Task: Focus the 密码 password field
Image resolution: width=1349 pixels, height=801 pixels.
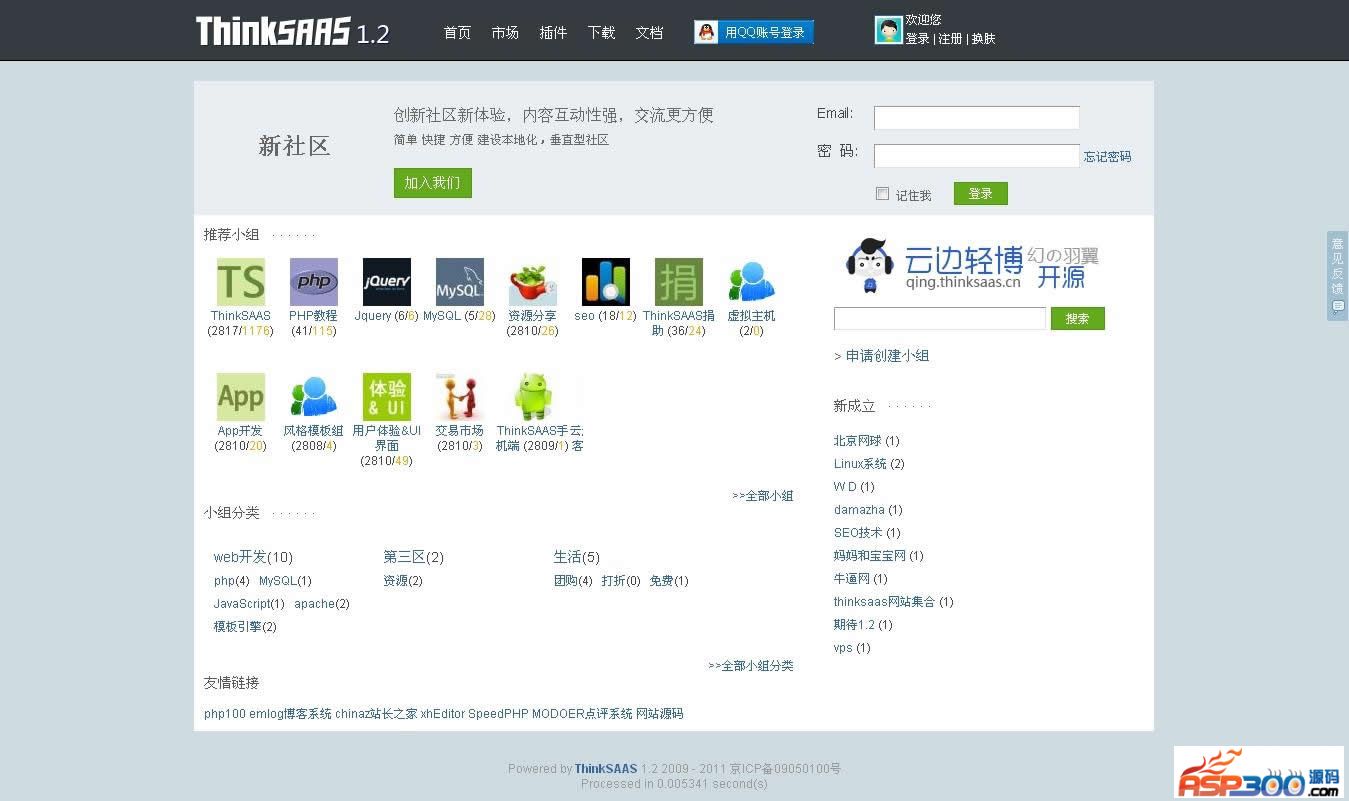Action: coord(977,156)
